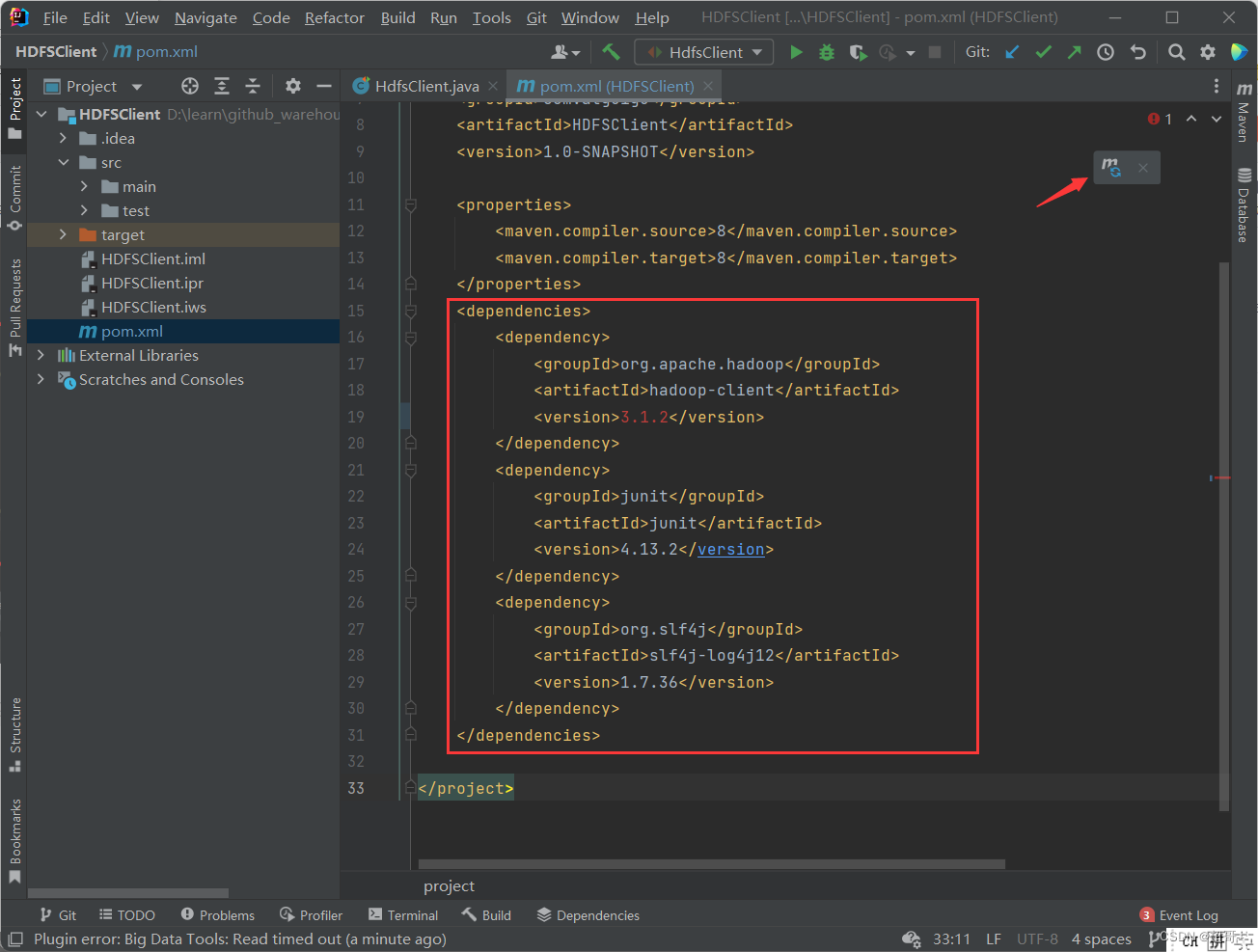Screen dimensions: 1258x952
Task: Run with coverage icon
Action: point(858,52)
